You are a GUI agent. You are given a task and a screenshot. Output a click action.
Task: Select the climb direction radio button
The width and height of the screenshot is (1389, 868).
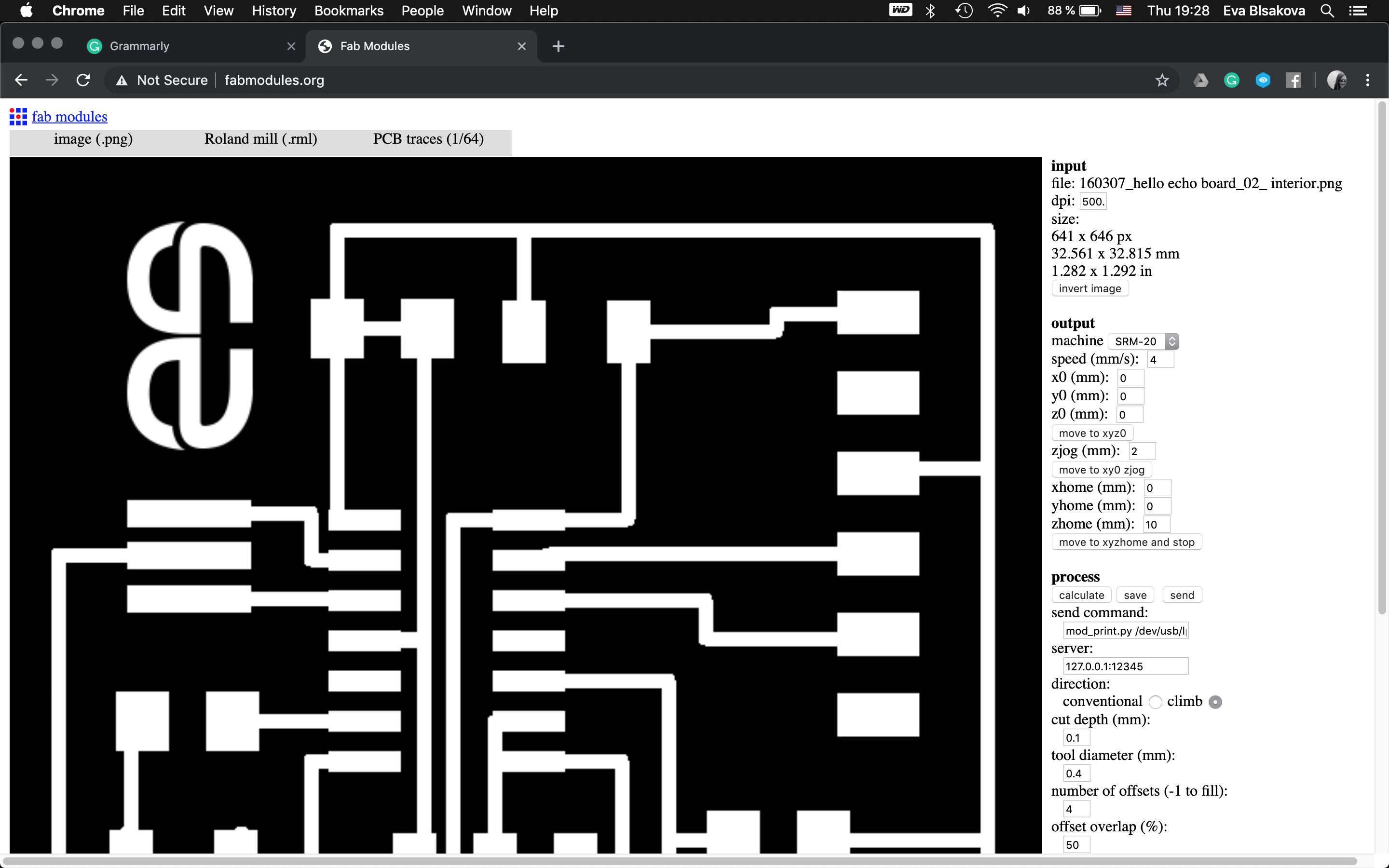pos(1215,702)
